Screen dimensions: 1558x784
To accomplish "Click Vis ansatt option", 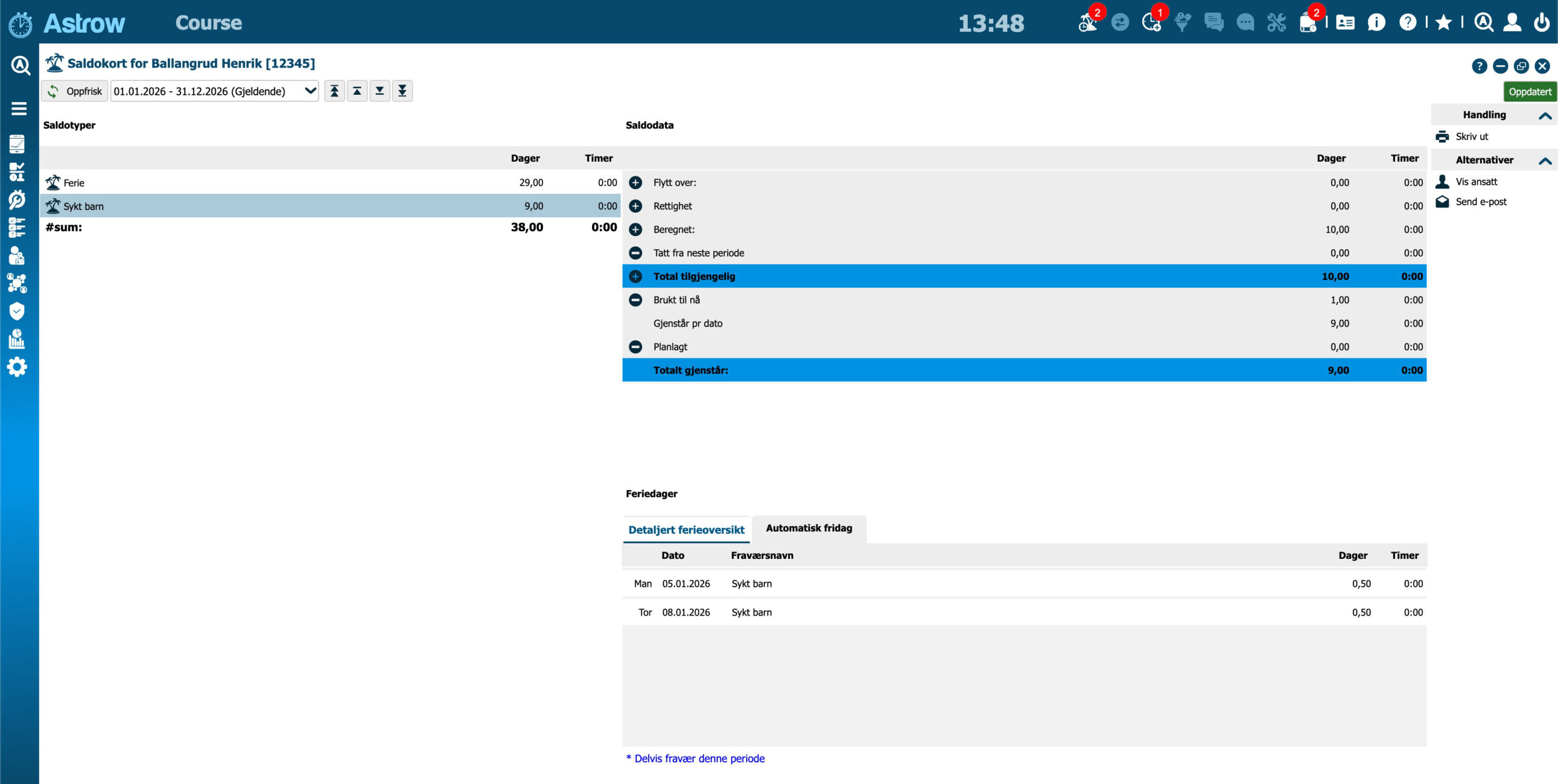I will coord(1476,182).
